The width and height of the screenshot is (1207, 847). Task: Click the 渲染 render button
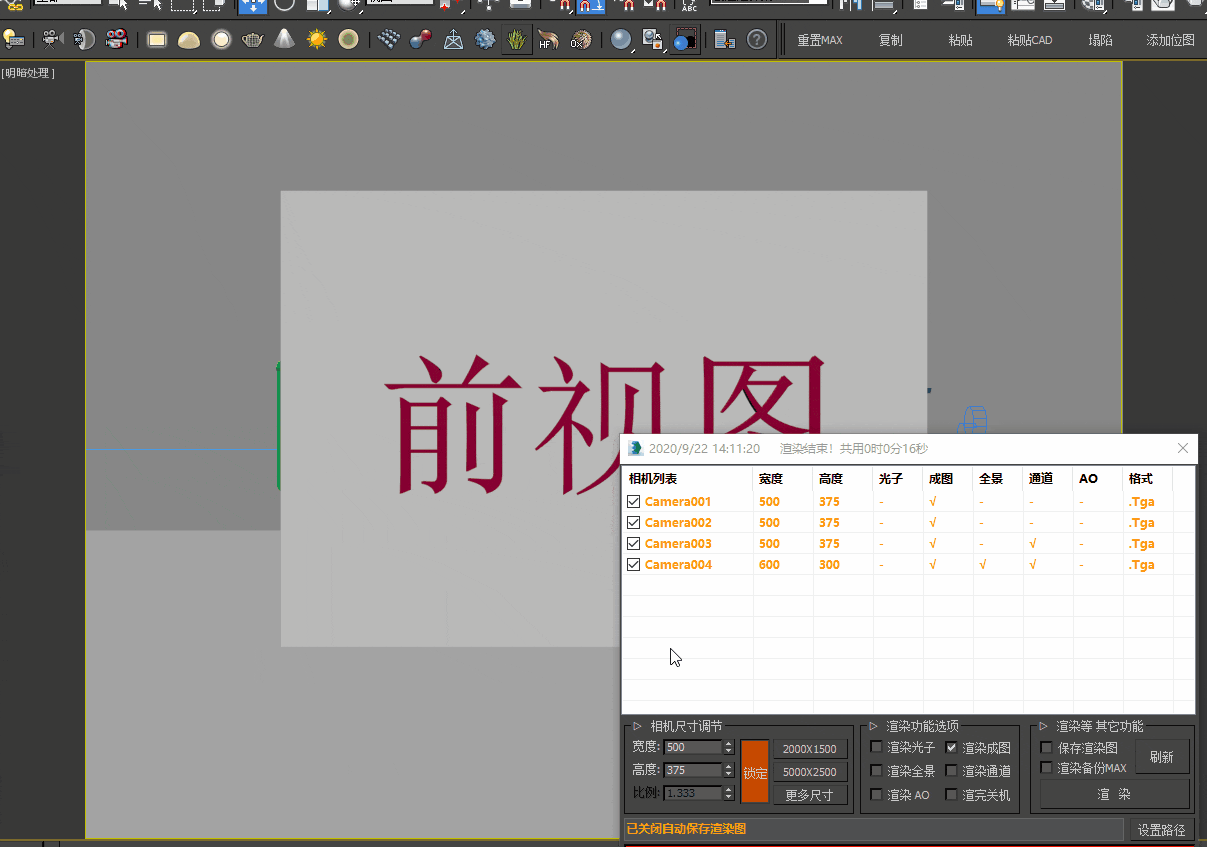point(1115,792)
